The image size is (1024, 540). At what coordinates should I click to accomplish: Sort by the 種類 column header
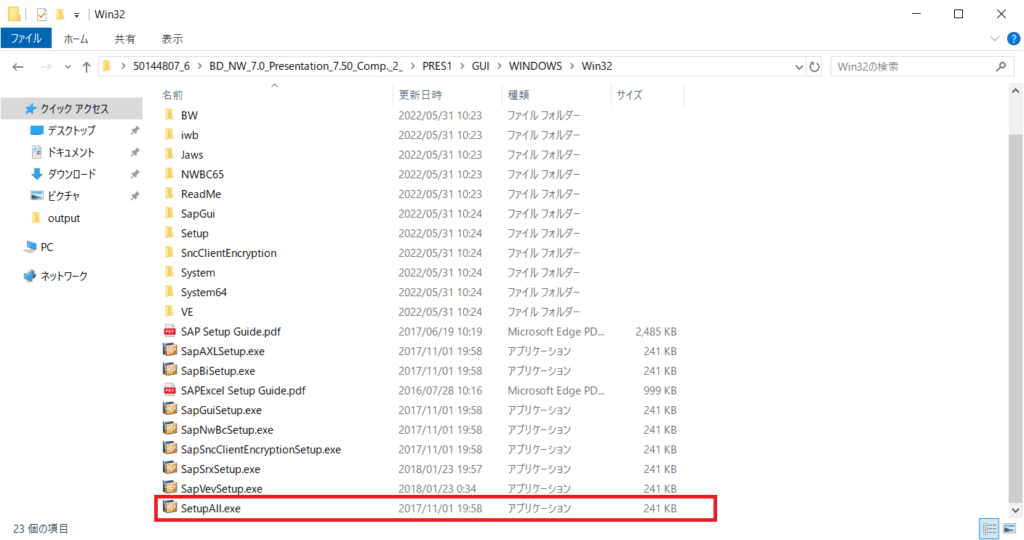point(556,95)
